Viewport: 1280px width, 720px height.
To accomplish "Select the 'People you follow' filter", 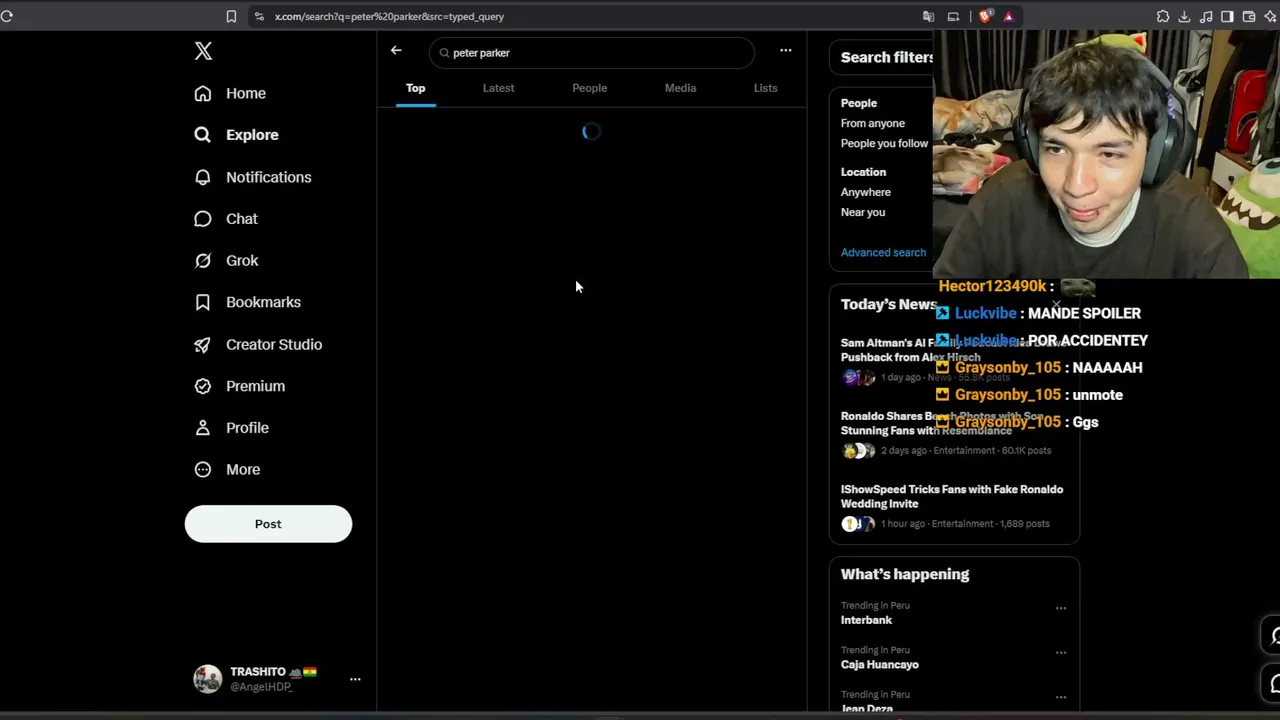I will pos(885,143).
